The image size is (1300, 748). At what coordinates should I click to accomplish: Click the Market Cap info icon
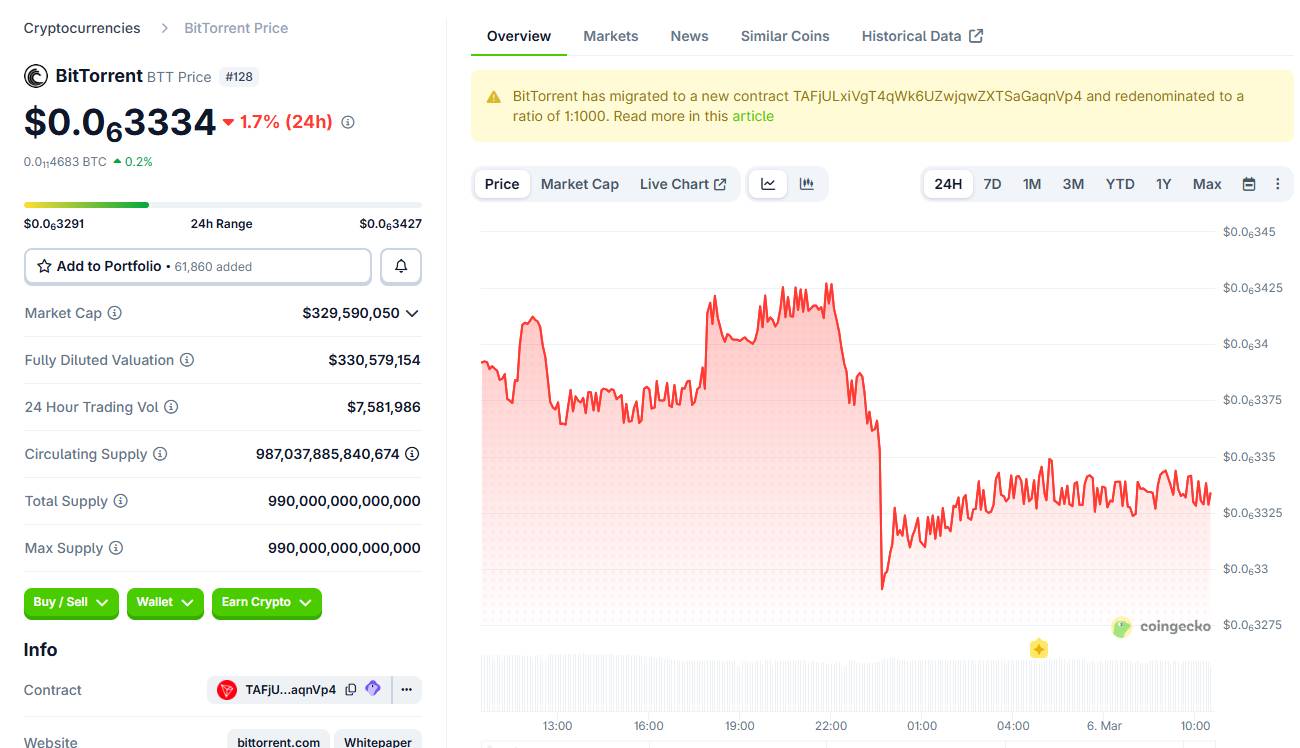tap(112, 312)
